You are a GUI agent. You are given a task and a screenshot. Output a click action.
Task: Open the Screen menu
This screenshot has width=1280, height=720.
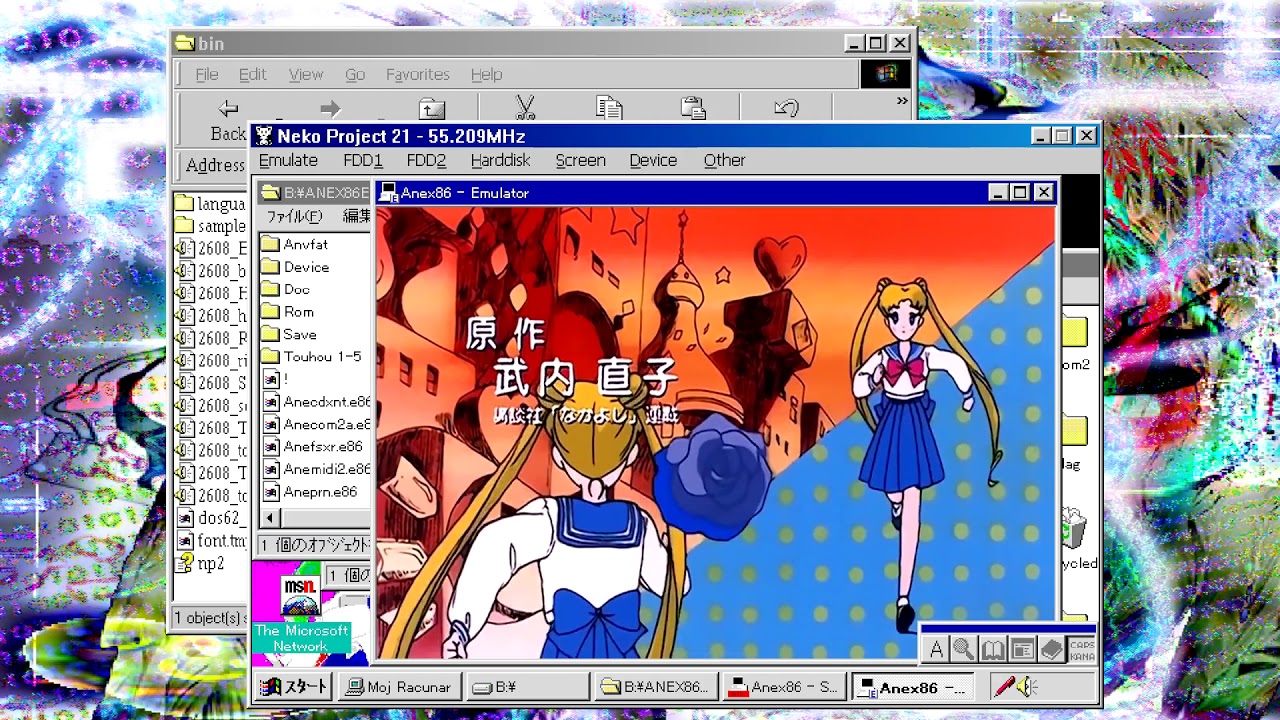point(581,160)
